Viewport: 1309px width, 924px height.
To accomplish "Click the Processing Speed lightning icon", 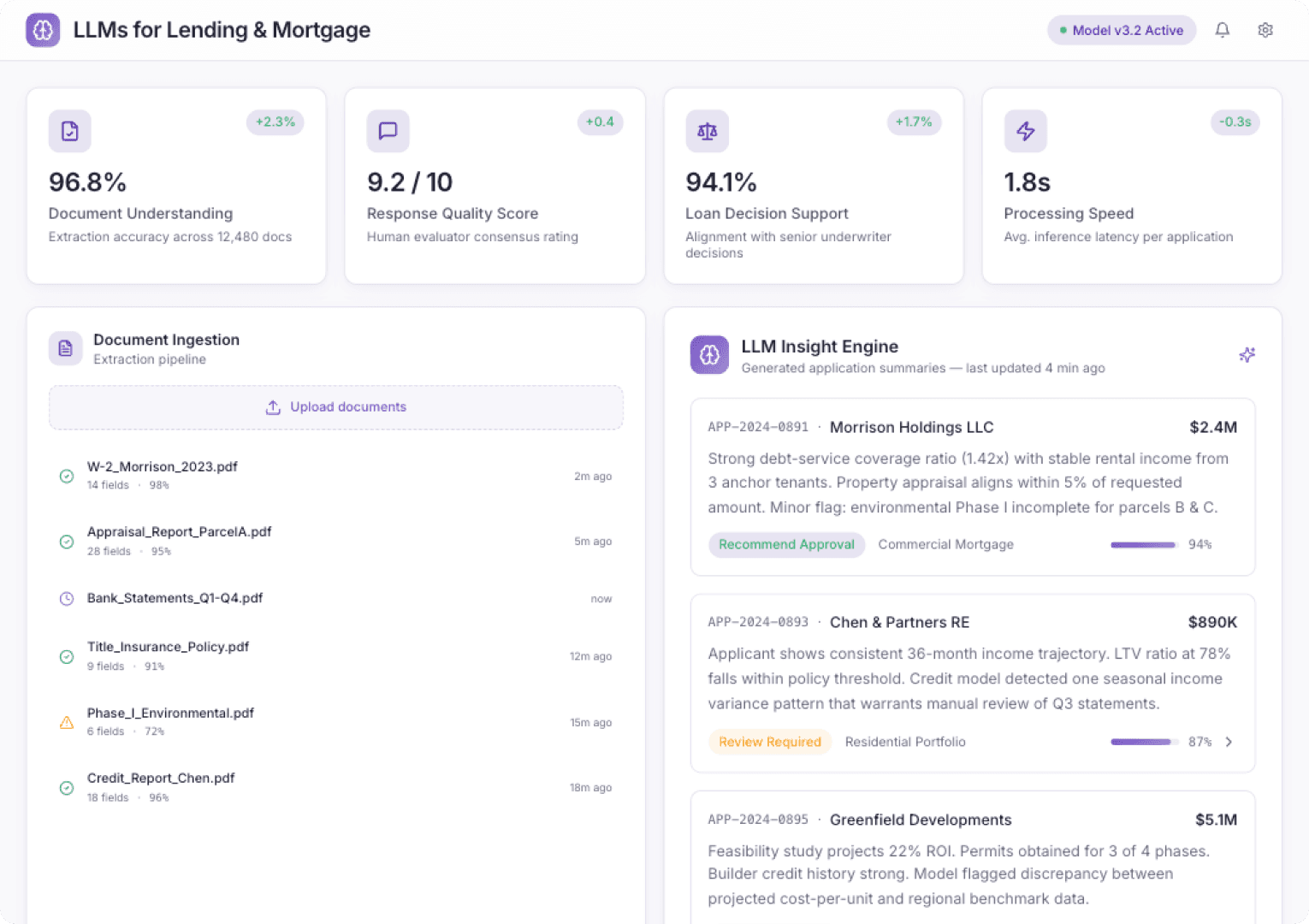I will coord(1025,131).
